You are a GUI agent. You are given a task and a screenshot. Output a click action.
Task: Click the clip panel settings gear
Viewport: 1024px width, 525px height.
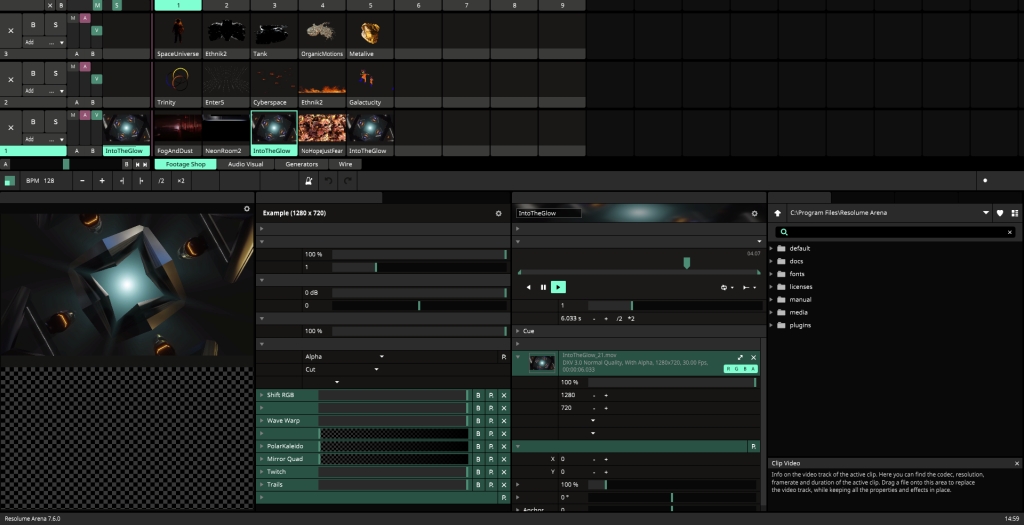(x=755, y=213)
